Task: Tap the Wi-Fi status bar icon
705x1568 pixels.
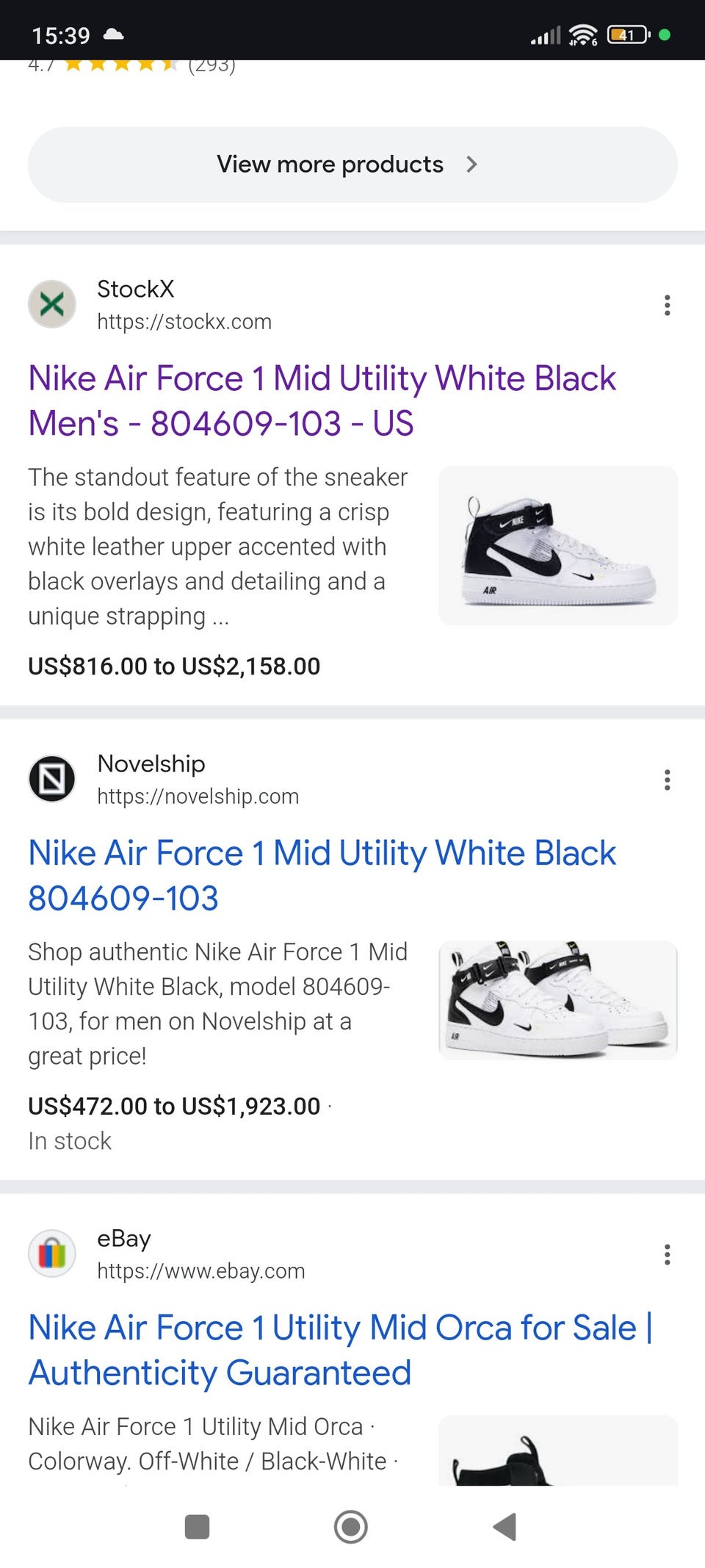Action: (584, 35)
